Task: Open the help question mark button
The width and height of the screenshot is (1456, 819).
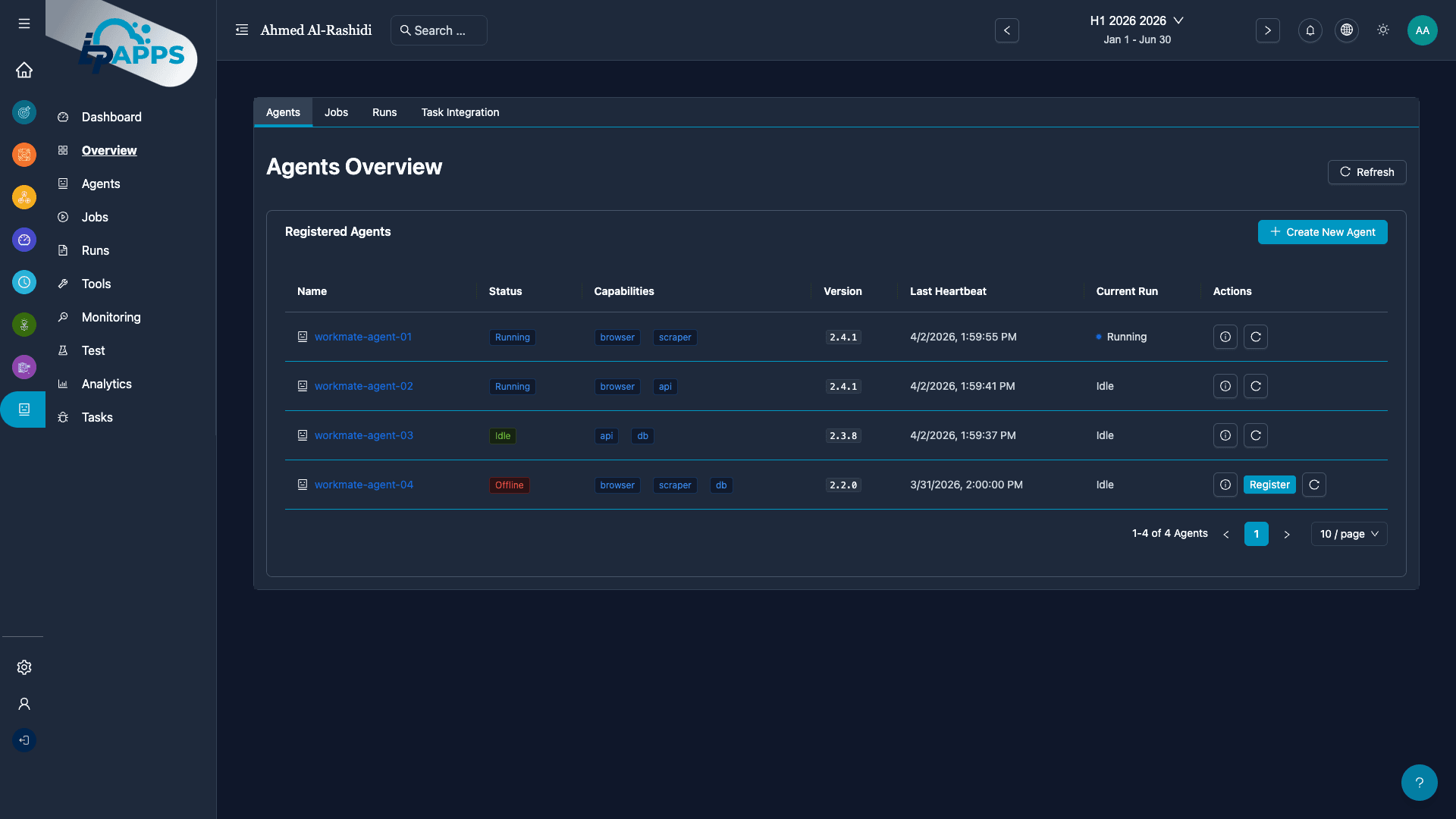Action: 1419,783
